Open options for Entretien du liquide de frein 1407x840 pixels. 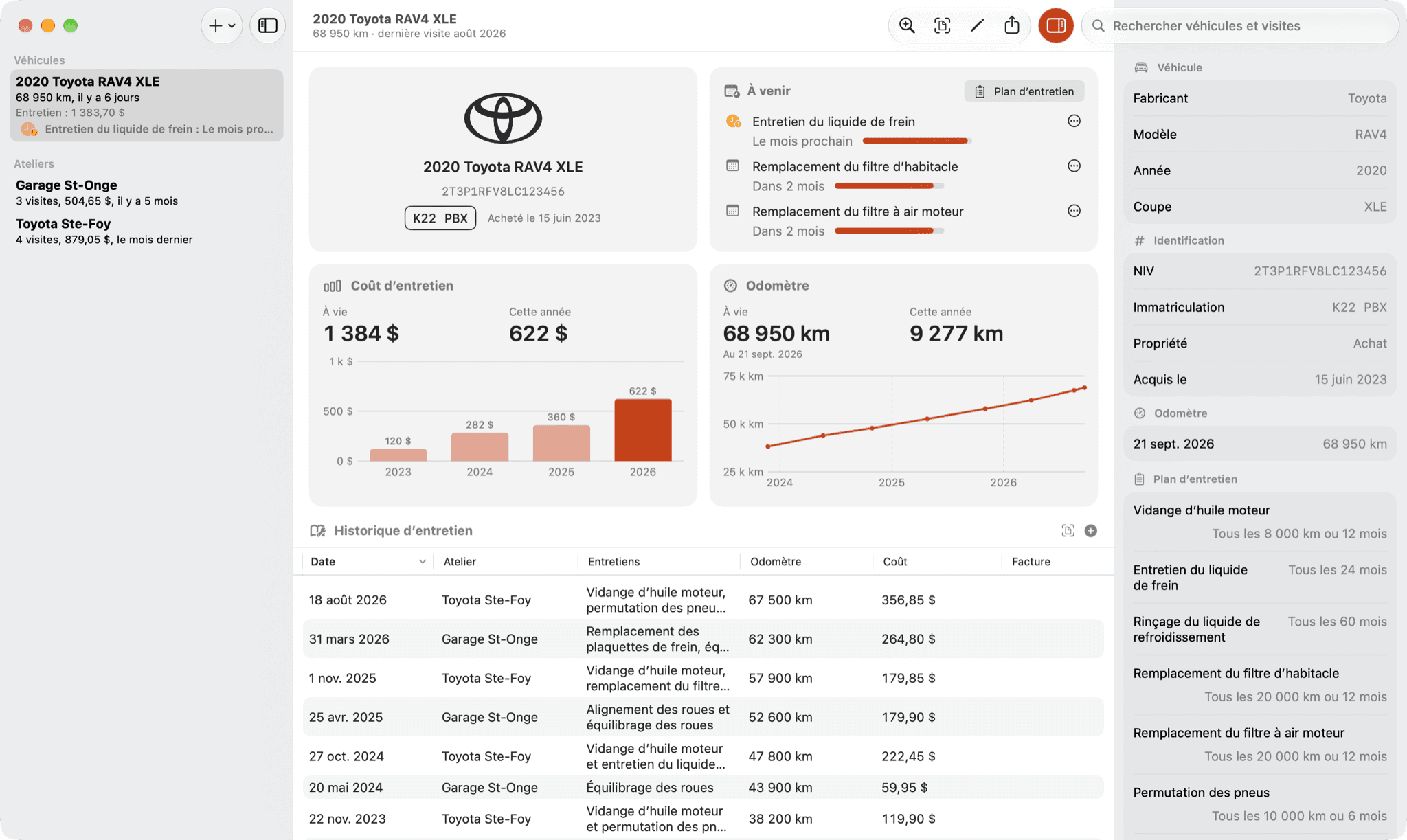(x=1074, y=122)
